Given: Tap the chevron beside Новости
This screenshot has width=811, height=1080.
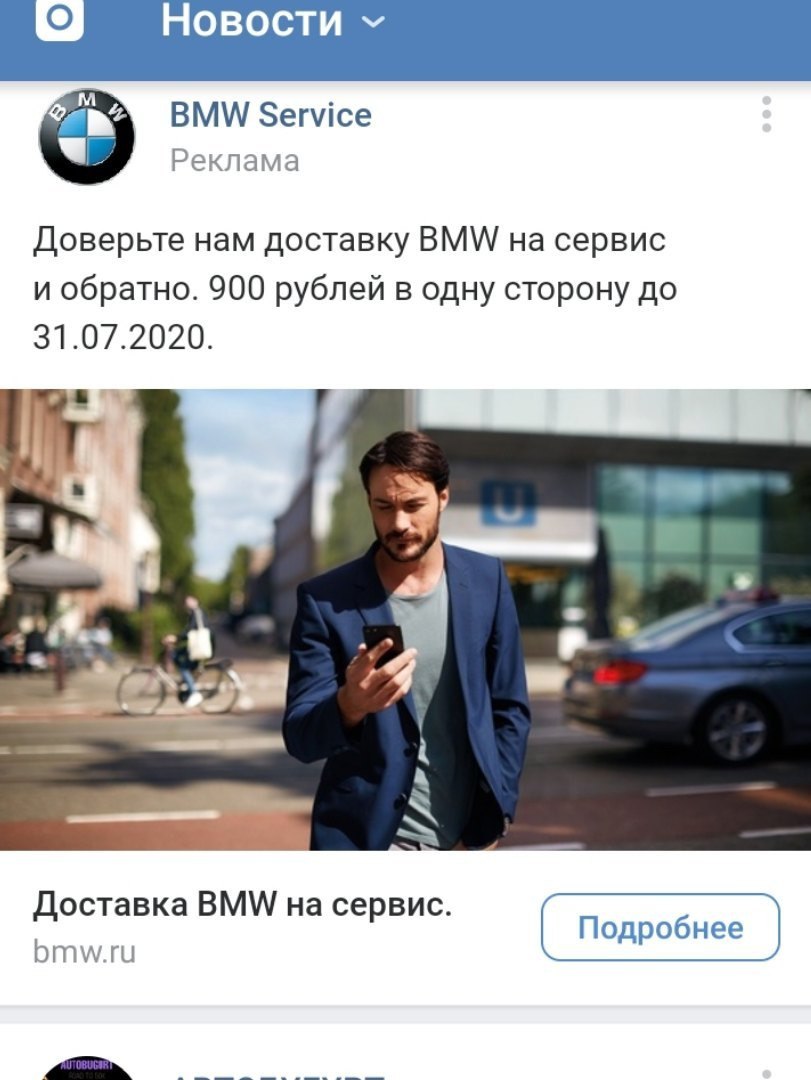Looking at the screenshot, I should [x=373, y=22].
